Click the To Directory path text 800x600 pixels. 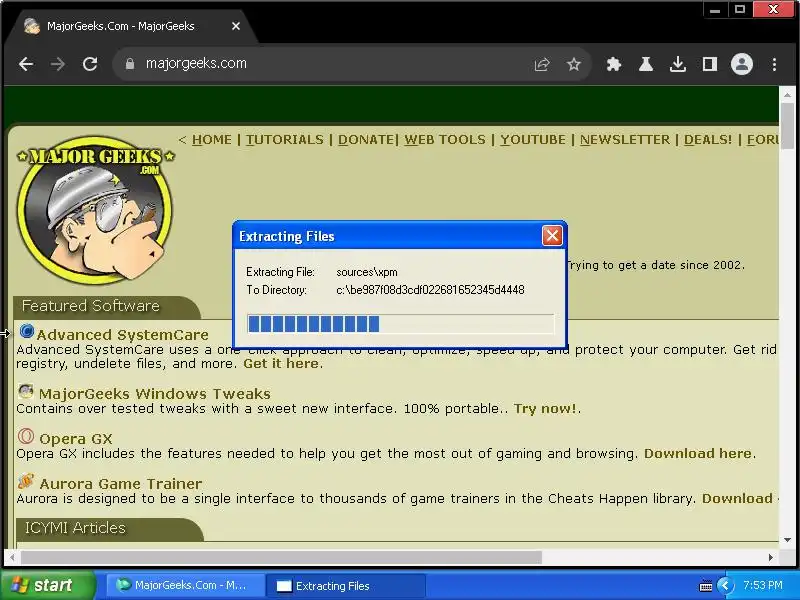pos(430,290)
